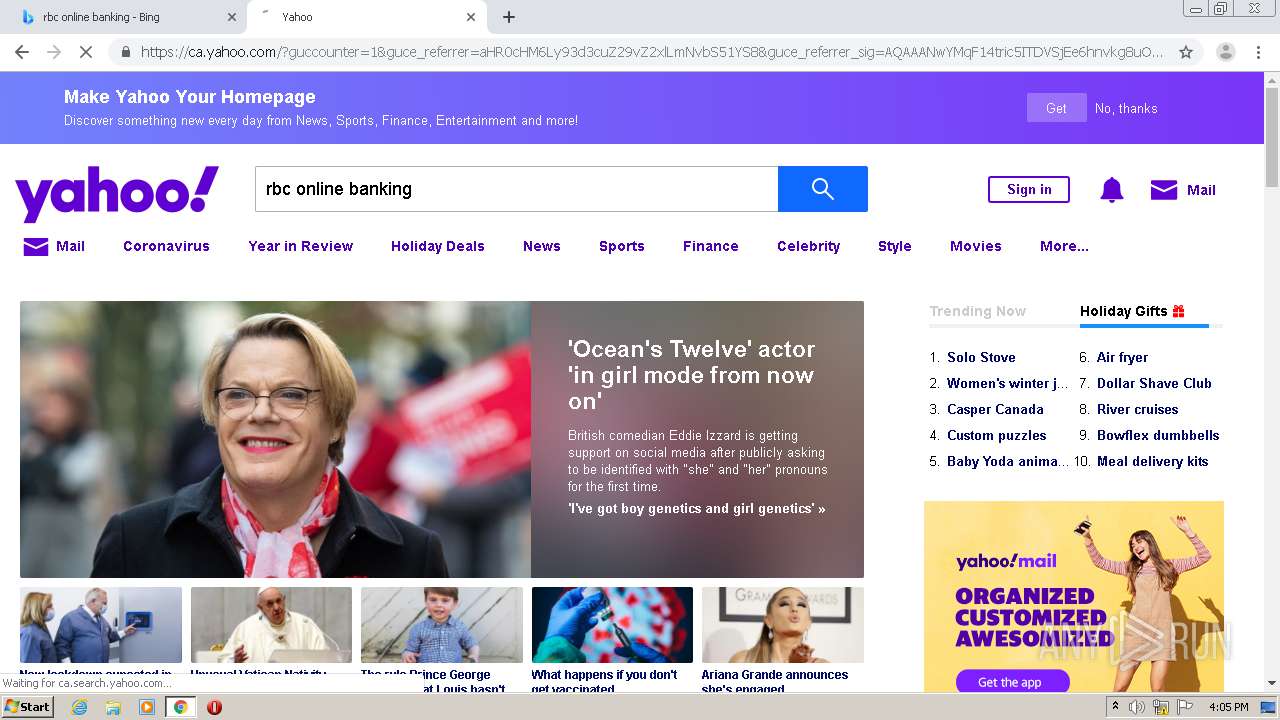This screenshot has height=720, width=1280.
Task: Click the page vertical scrollbar thumb
Action: point(1272,135)
